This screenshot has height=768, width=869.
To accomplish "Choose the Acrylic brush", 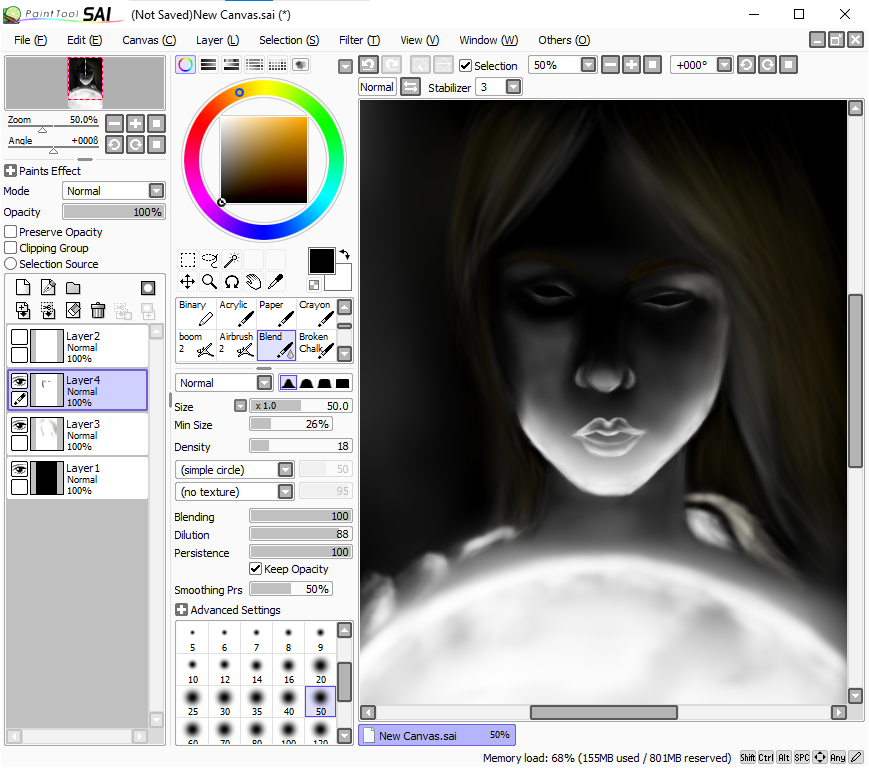I will 237,313.
